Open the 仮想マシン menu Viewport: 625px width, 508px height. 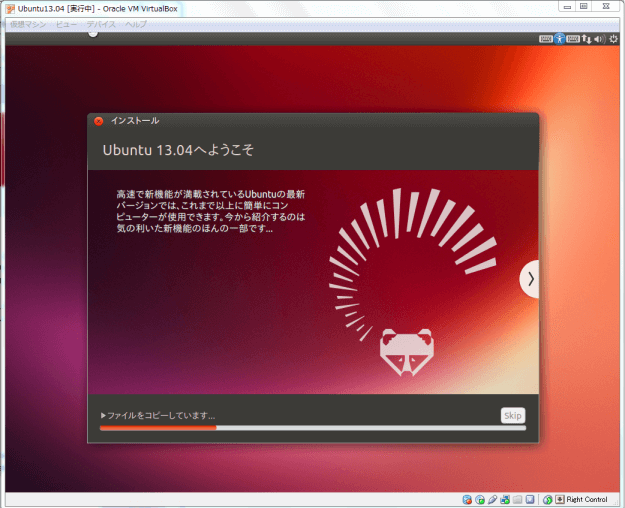pos(28,23)
